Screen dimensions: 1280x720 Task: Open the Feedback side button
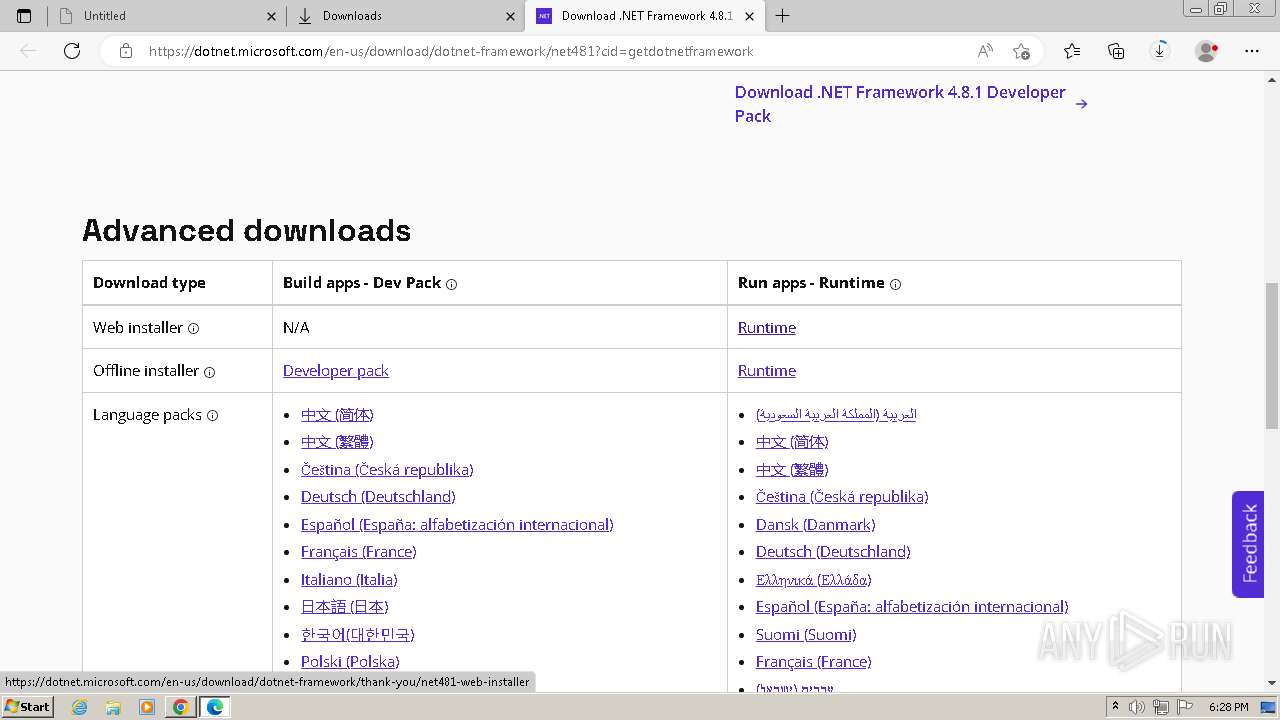point(1248,544)
